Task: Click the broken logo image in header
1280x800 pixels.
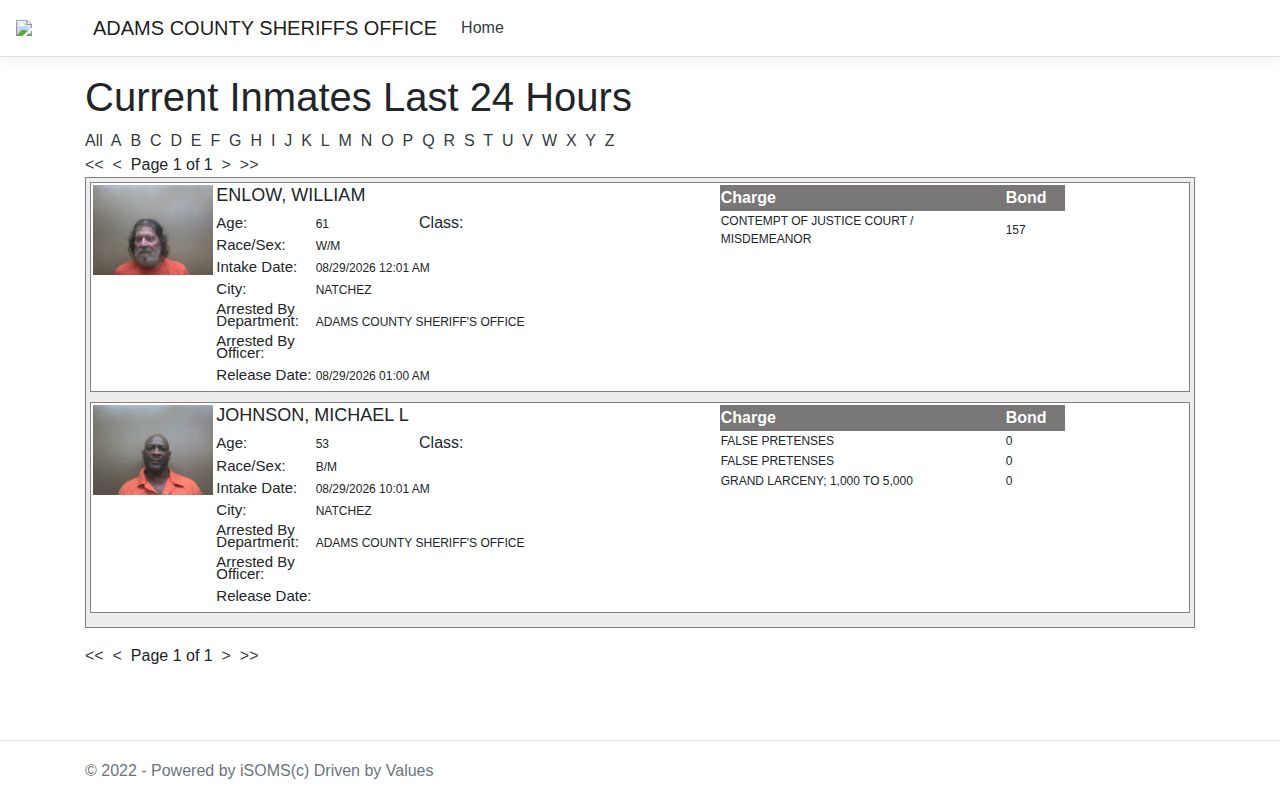Action: click(x=24, y=28)
